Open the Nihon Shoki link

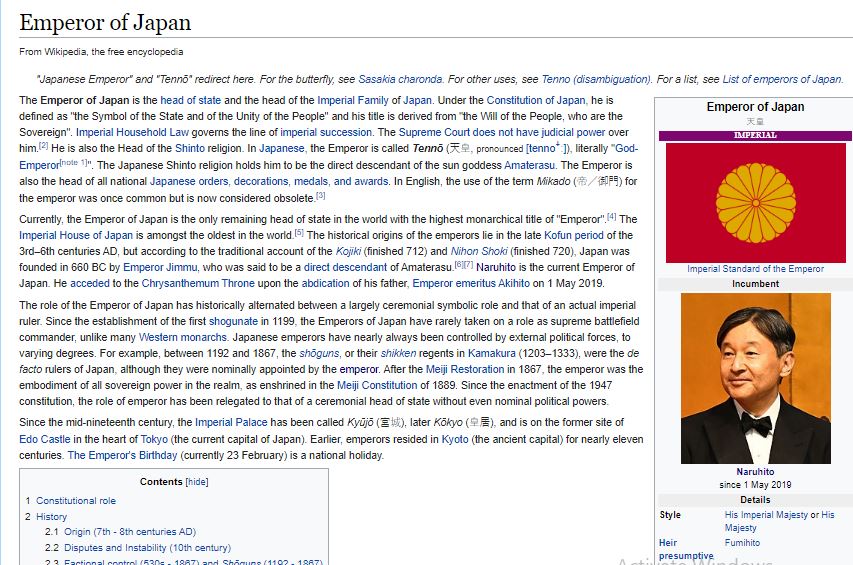pos(479,252)
